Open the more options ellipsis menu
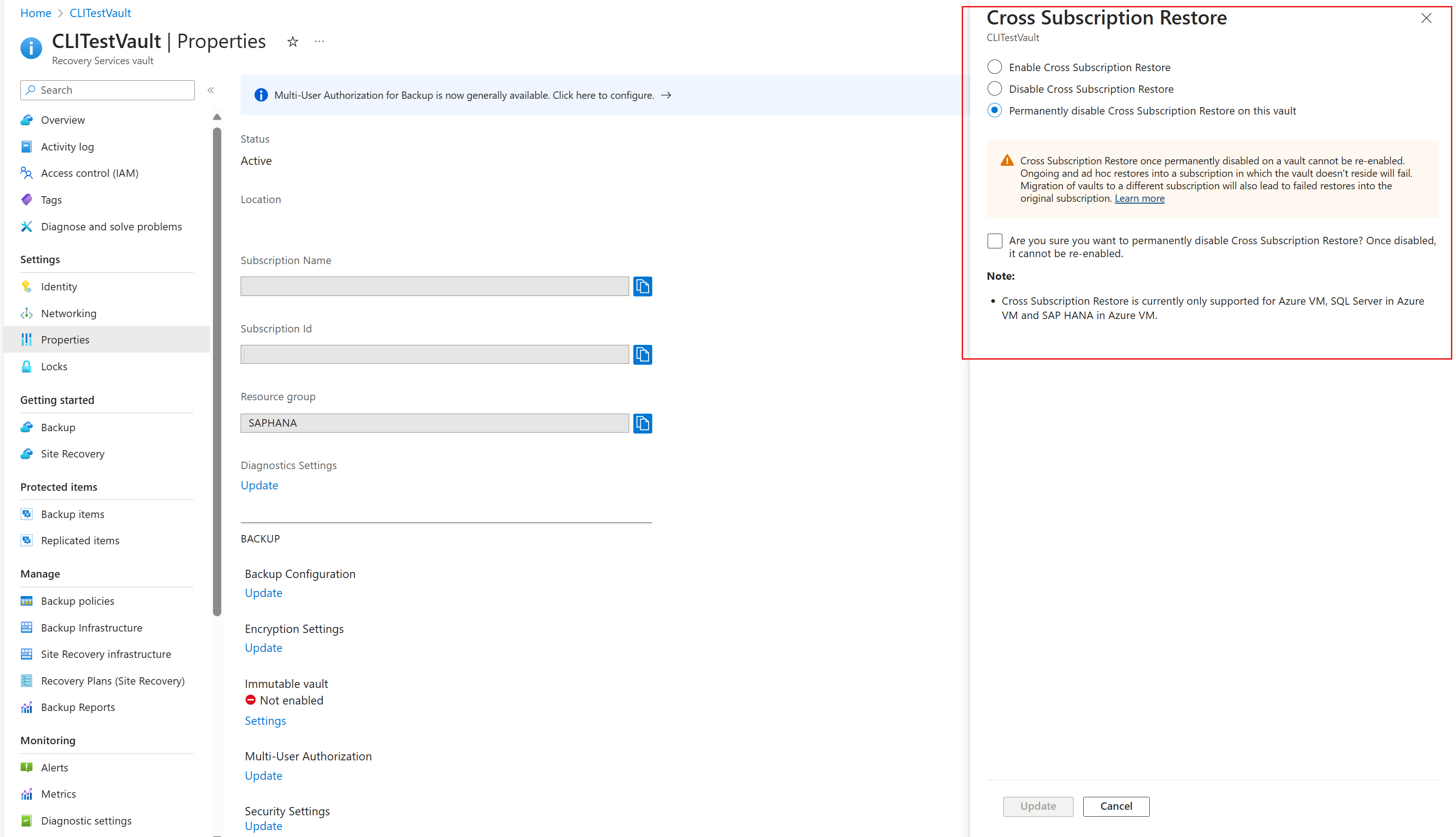This screenshot has height=837, width=1456. (x=319, y=41)
